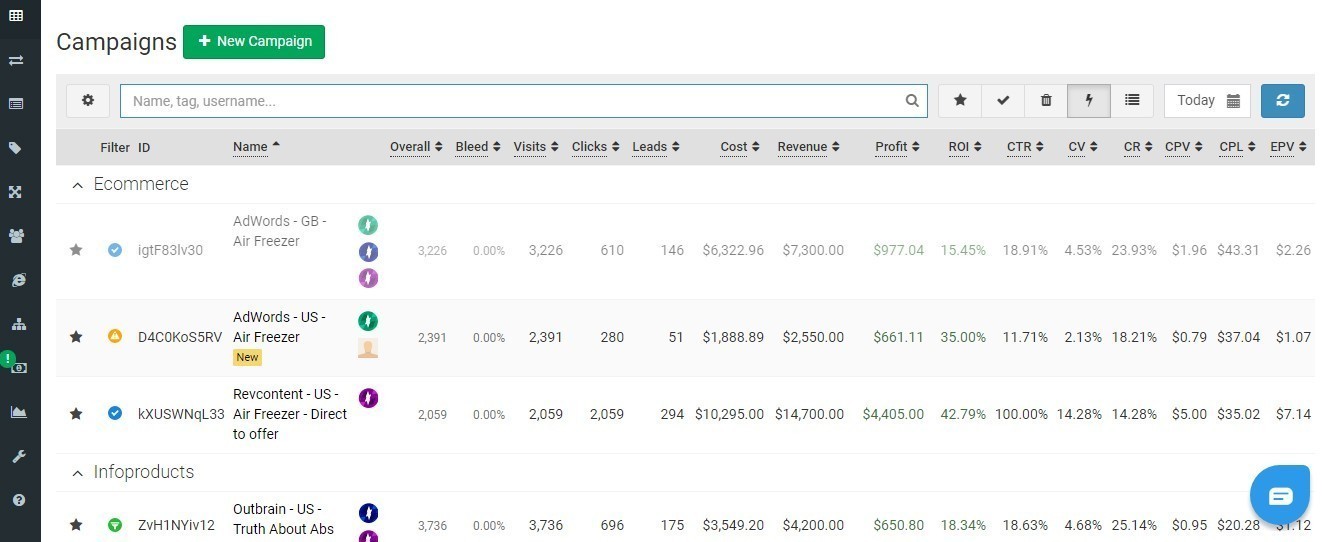
Task: Click the avatar icon in AdWords US row
Action: coord(368,348)
